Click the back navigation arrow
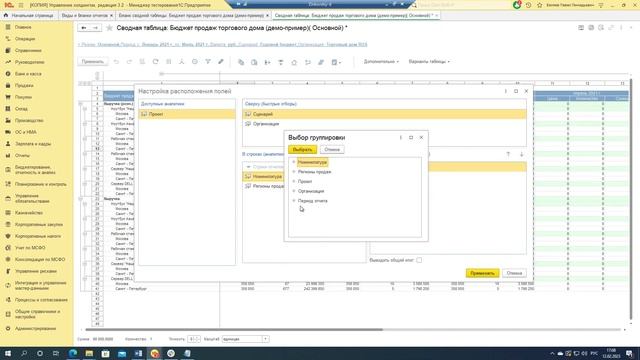The width and height of the screenshot is (640, 360). coord(84,28)
